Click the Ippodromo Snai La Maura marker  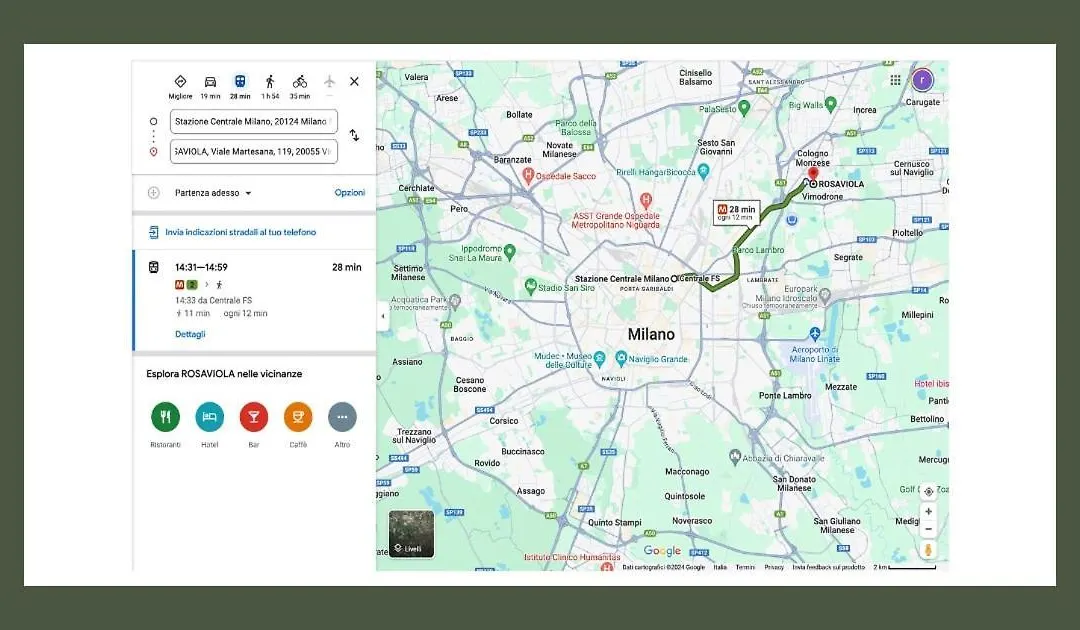(x=510, y=252)
